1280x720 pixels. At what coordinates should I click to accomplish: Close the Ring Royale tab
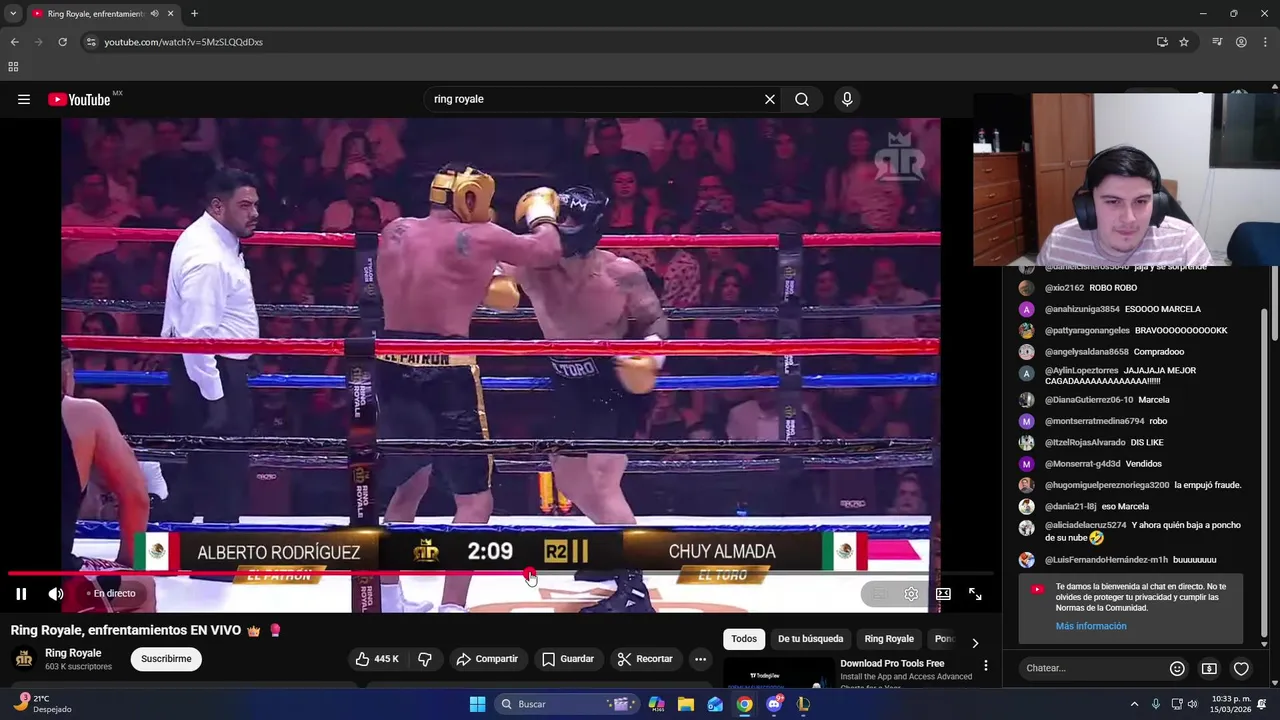tap(170, 14)
